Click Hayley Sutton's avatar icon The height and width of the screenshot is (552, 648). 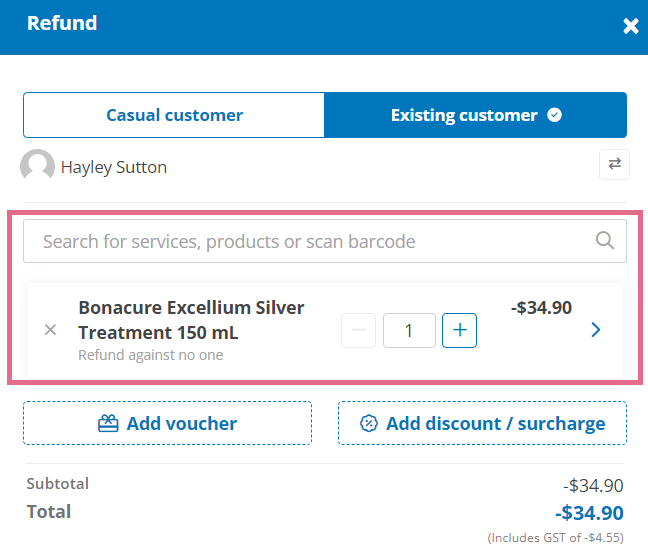(37, 165)
